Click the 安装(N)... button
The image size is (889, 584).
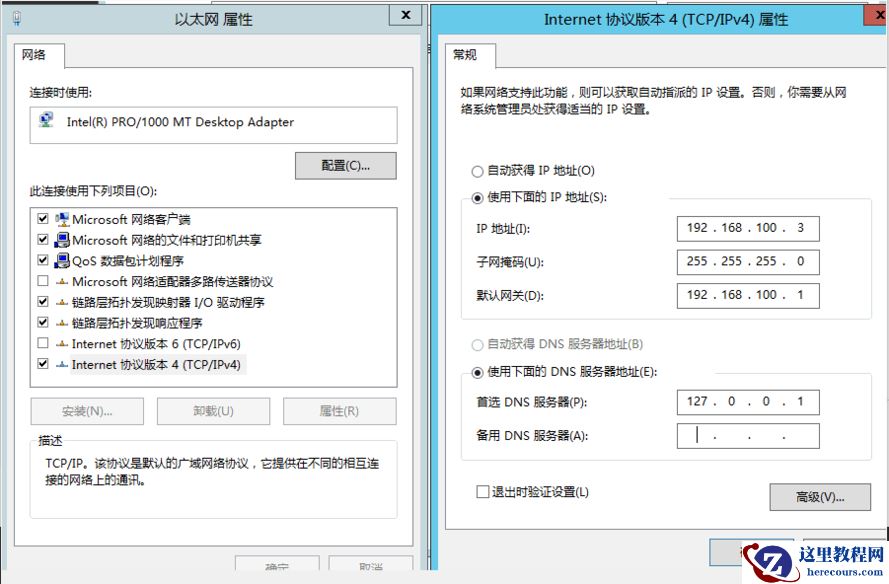coord(87,411)
